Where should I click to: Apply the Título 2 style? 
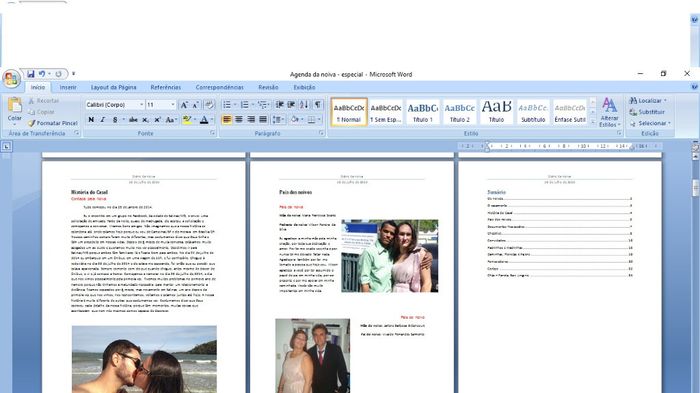click(459, 112)
